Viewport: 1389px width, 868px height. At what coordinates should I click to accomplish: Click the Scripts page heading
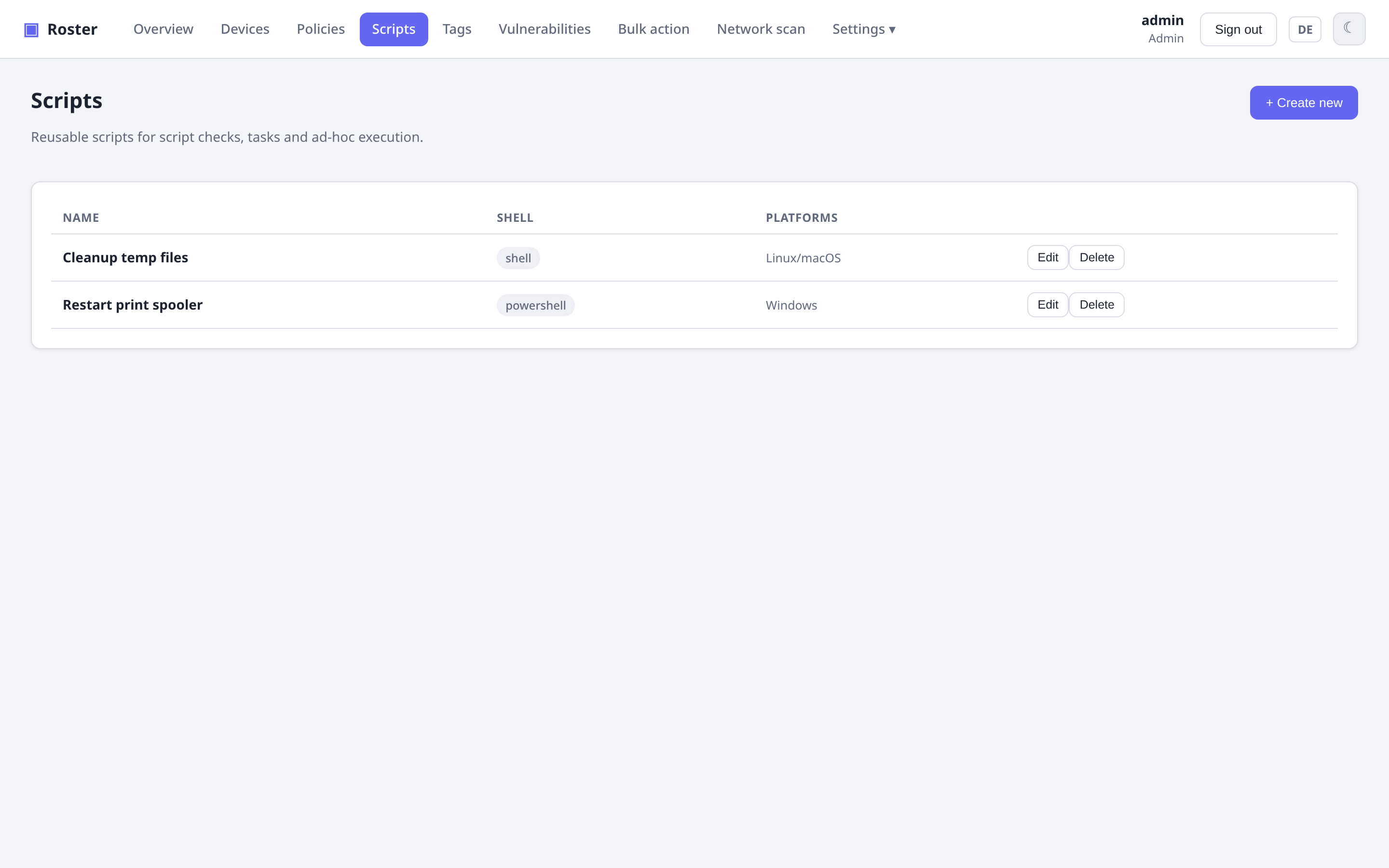pyautogui.click(x=67, y=101)
